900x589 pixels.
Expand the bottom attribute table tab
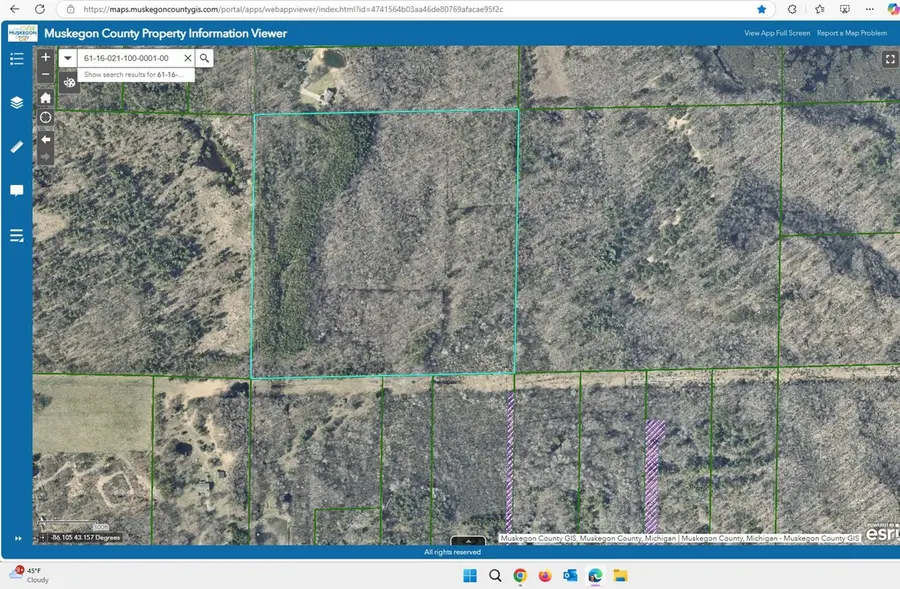[x=469, y=541]
